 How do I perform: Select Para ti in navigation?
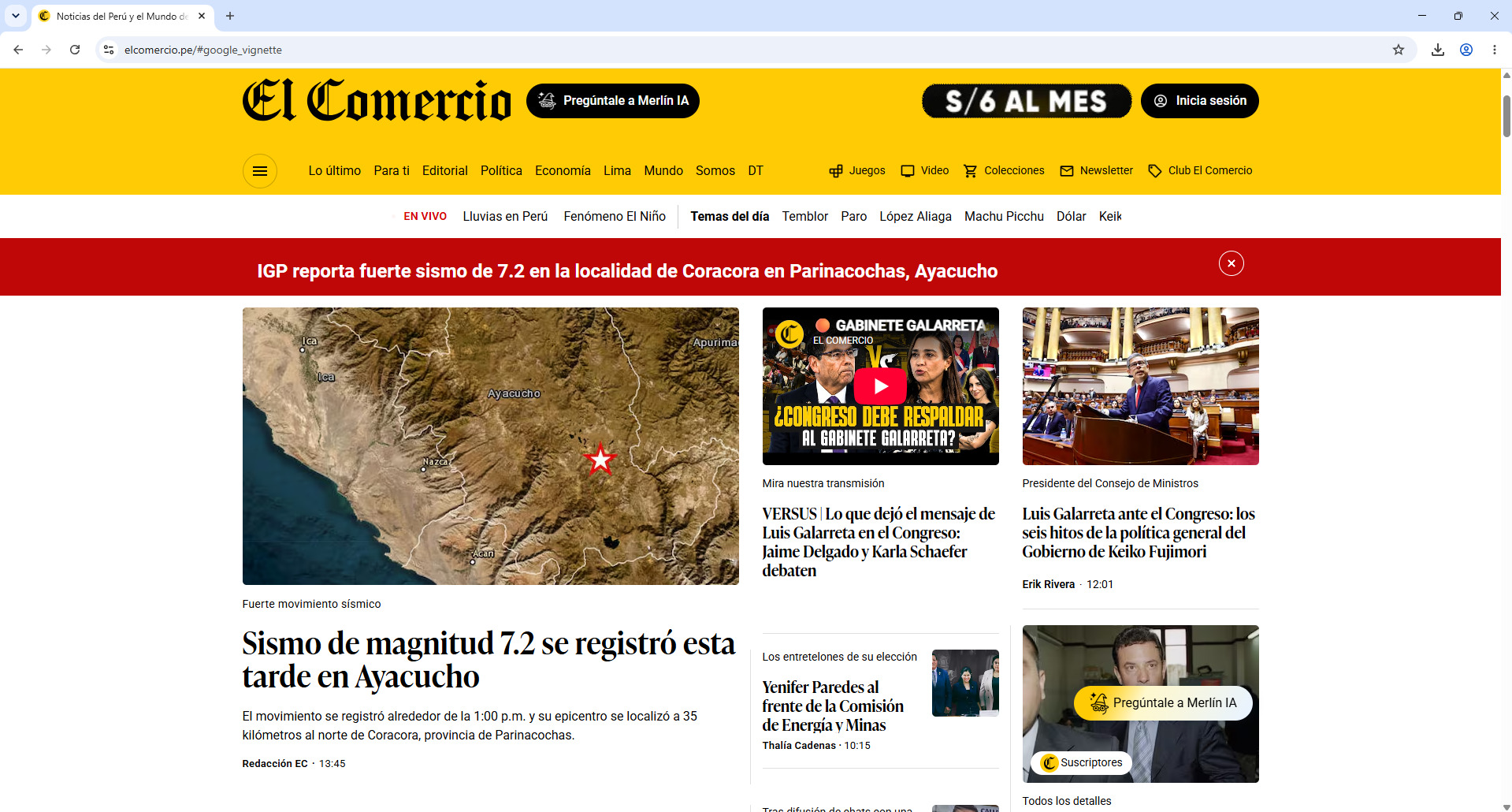pos(392,171)
